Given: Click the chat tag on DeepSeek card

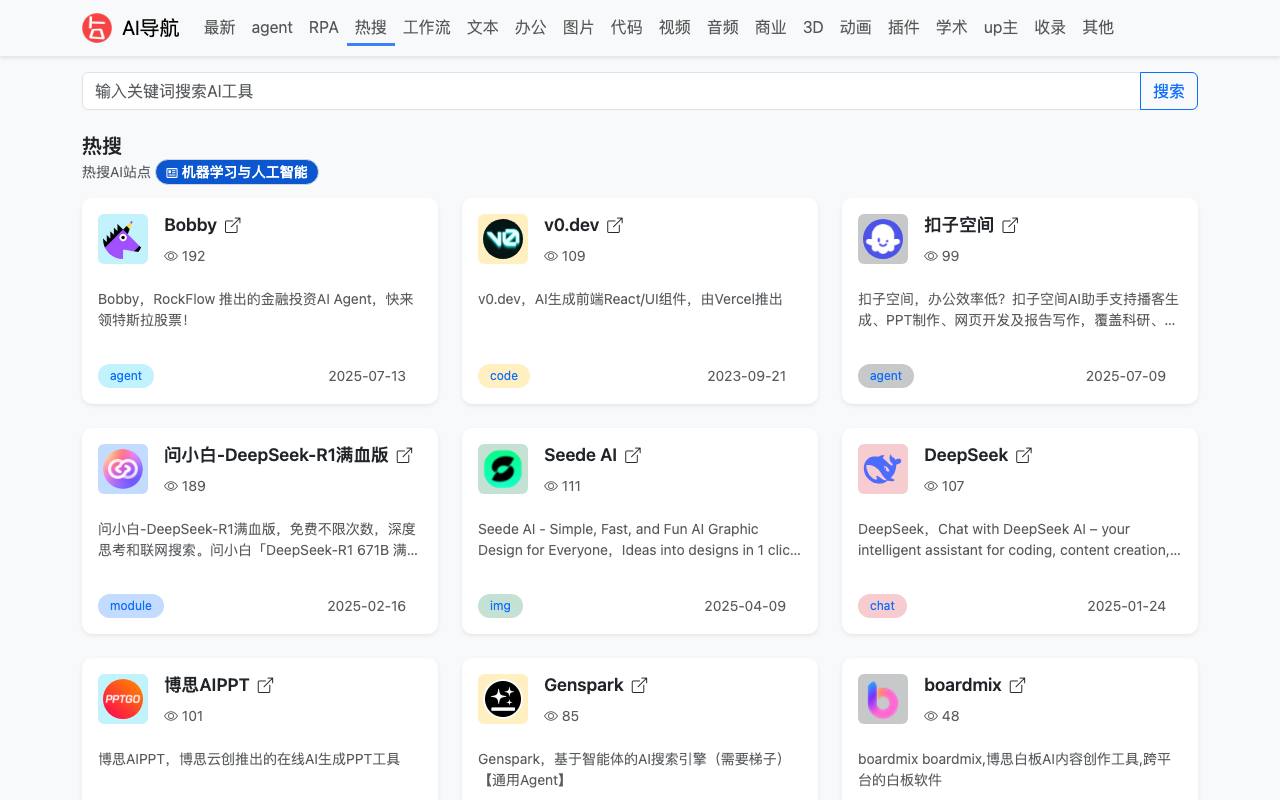Looking at the screenshot, I should point(883,606).
